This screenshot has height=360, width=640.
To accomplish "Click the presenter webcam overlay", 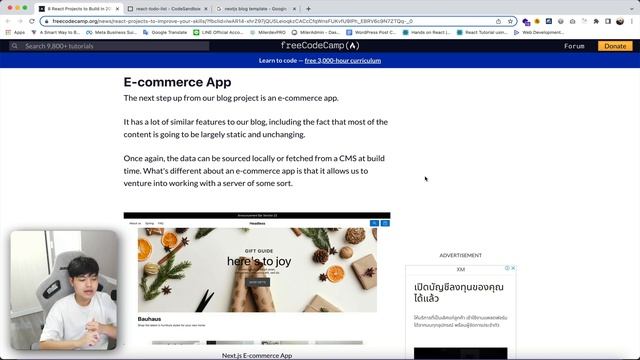I will coord(64,290).
